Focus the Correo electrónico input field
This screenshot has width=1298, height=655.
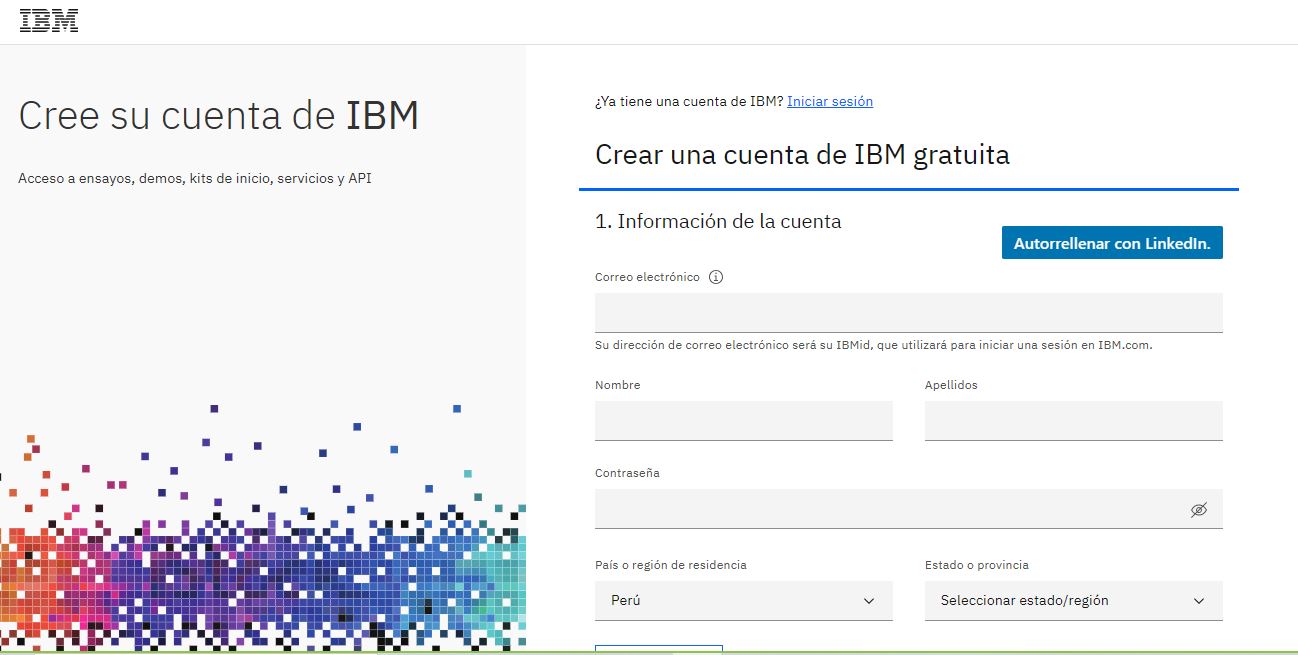[x=909, y=313]
